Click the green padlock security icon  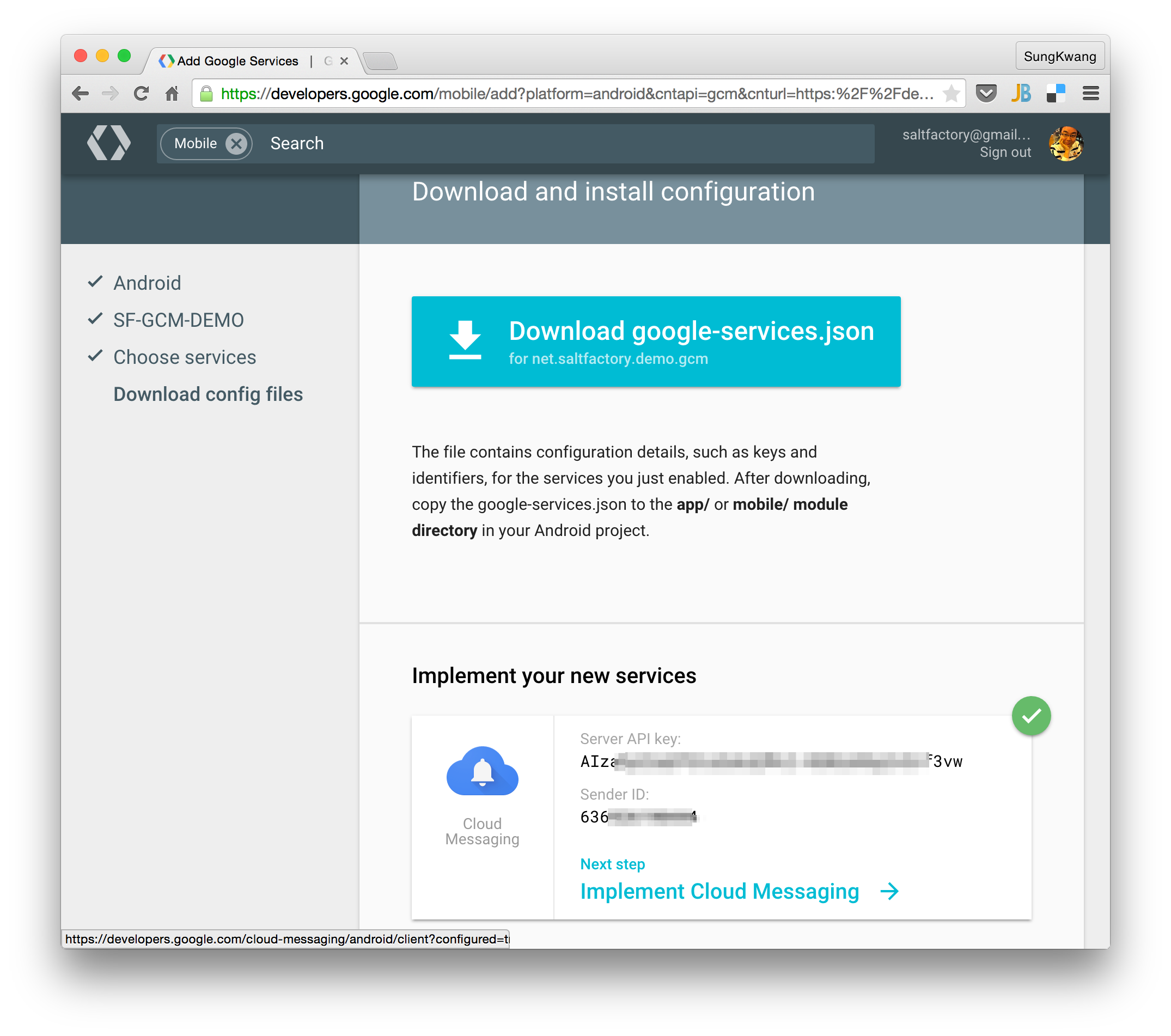pyautogui.click(x=207, y=93)
